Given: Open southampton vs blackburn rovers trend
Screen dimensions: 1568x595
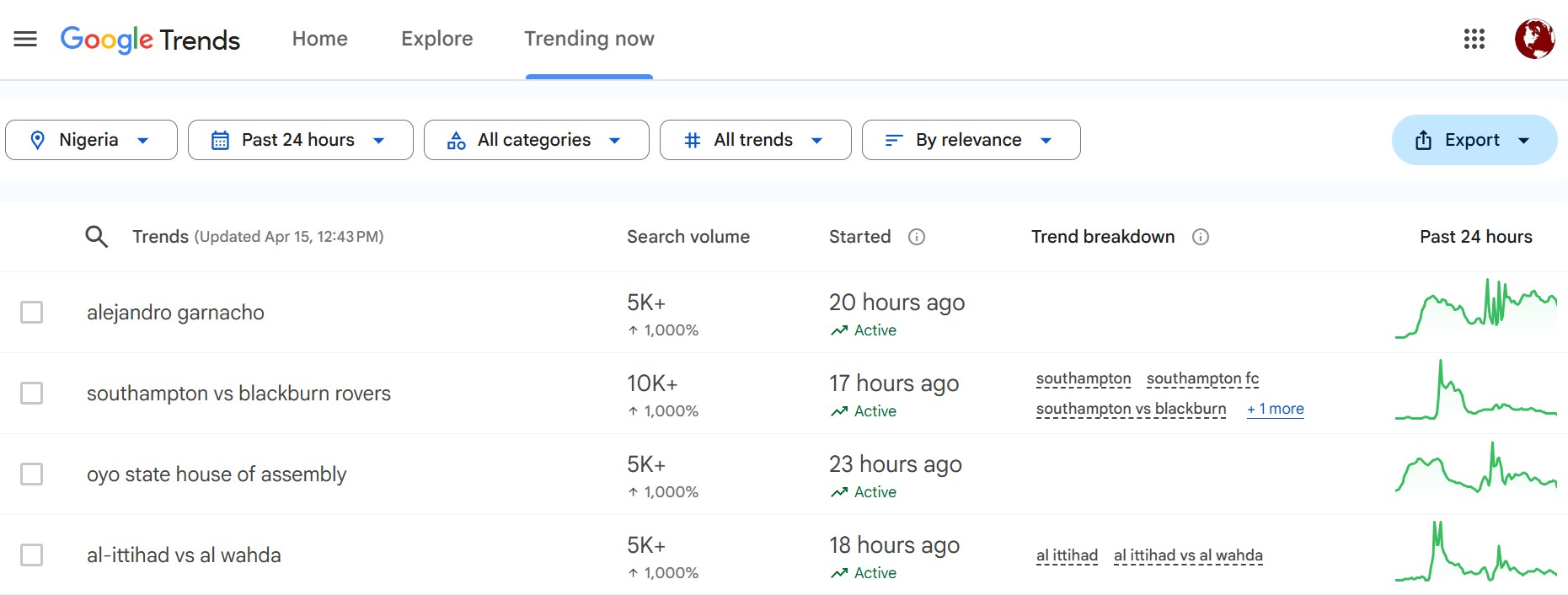Looking at the screenshot, I should tap(238, 394).
